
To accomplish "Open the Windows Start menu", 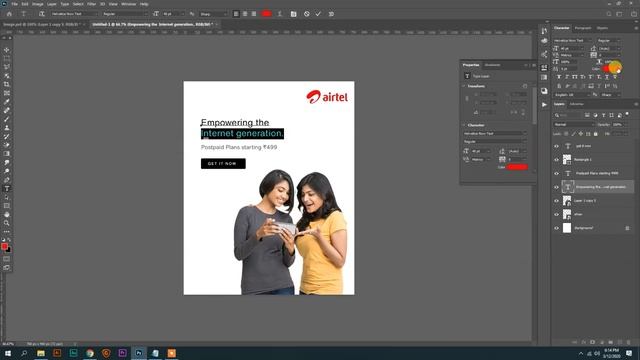I will point(8,353).
